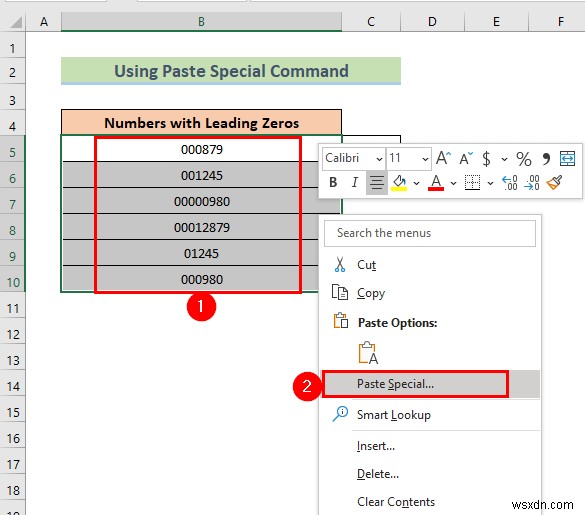Image resolution: width=585 pixels, height=515 pixels.
Task: Click the Paste Options clipboard icon
Action: click(x=341, y=321)
